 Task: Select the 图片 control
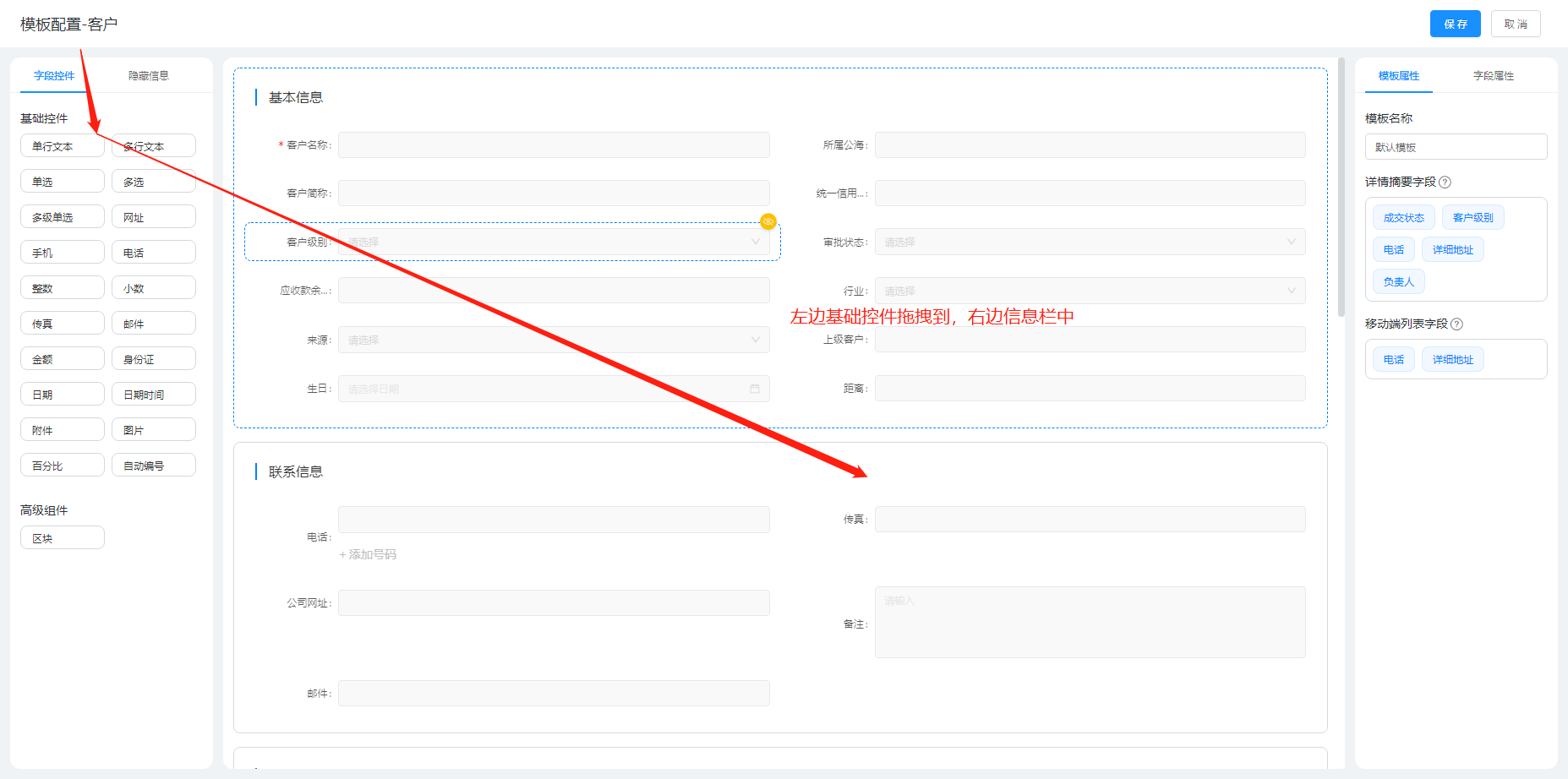(x=154, y=429)
